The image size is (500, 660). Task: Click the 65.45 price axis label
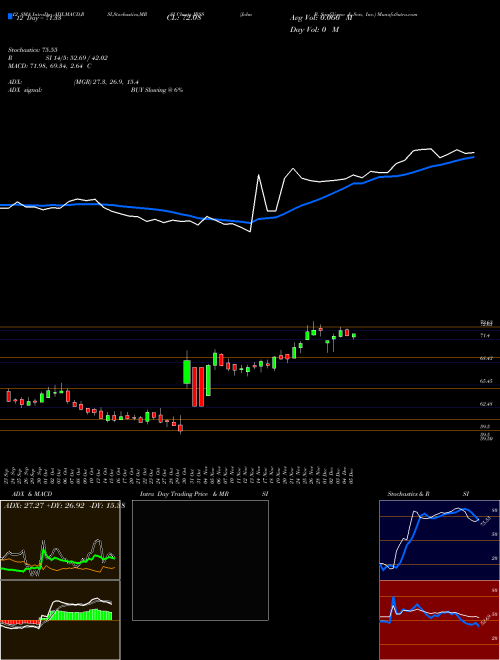pos(486,381)
